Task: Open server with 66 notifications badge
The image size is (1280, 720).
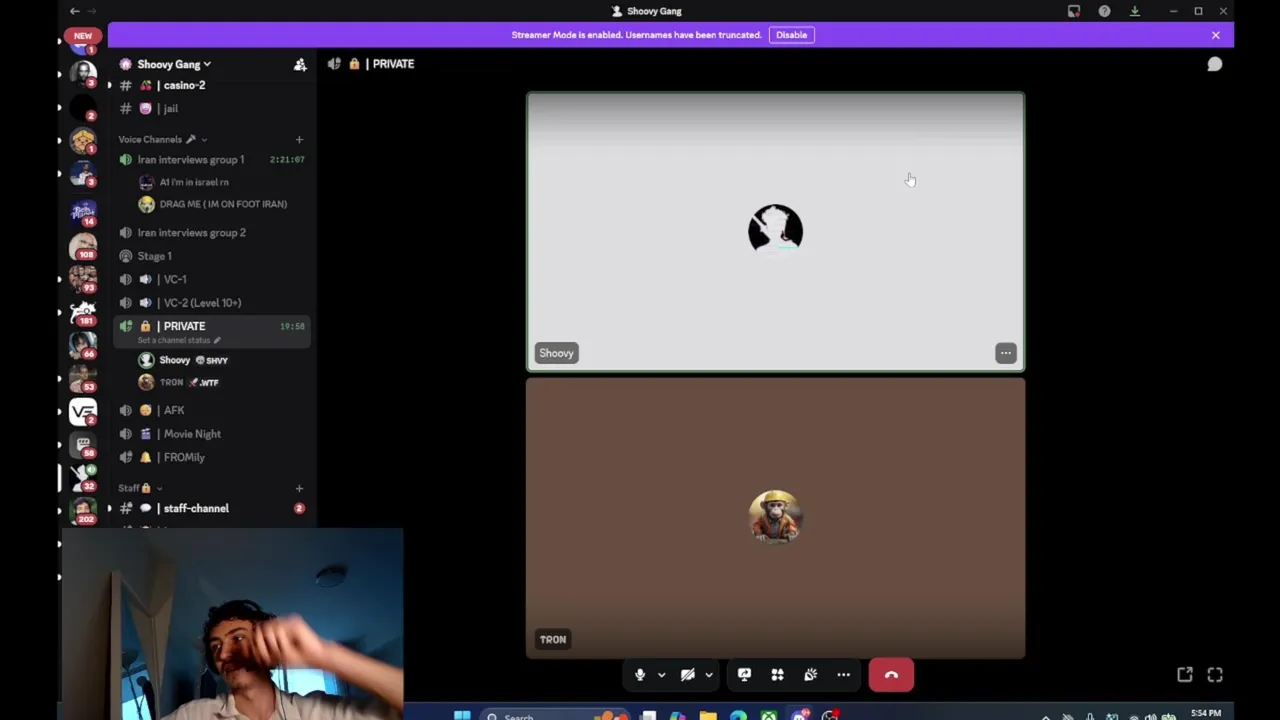Action: (x=83, y=345)
